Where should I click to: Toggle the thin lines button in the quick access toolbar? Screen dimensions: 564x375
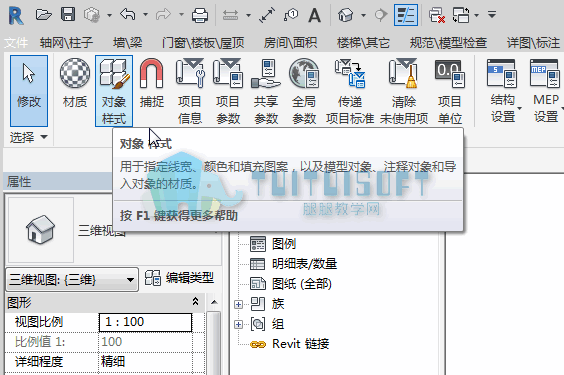[406, 15]
